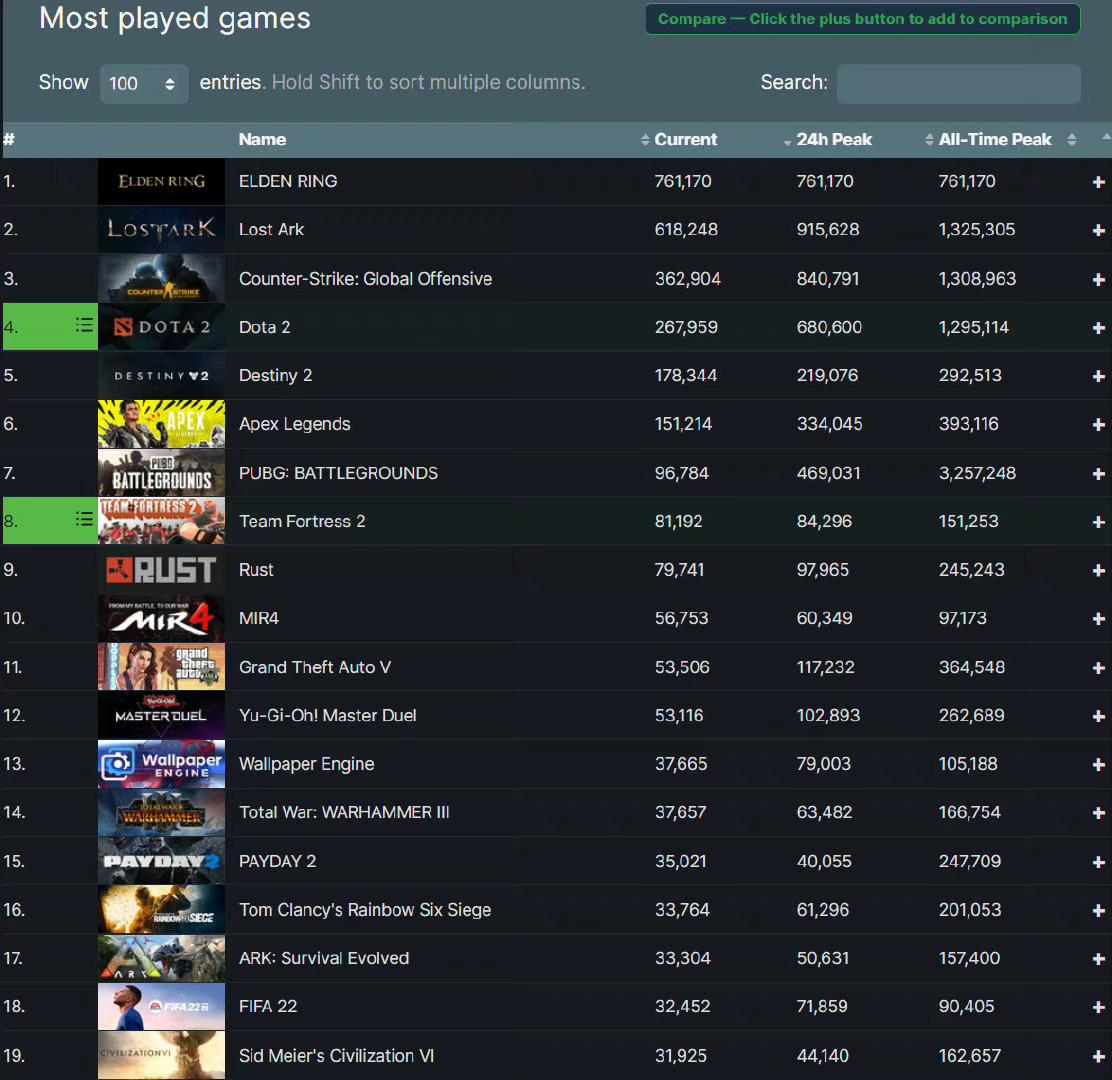
Task: Add Lost Ark to comparison with plus
Action: click(1099, 230)
